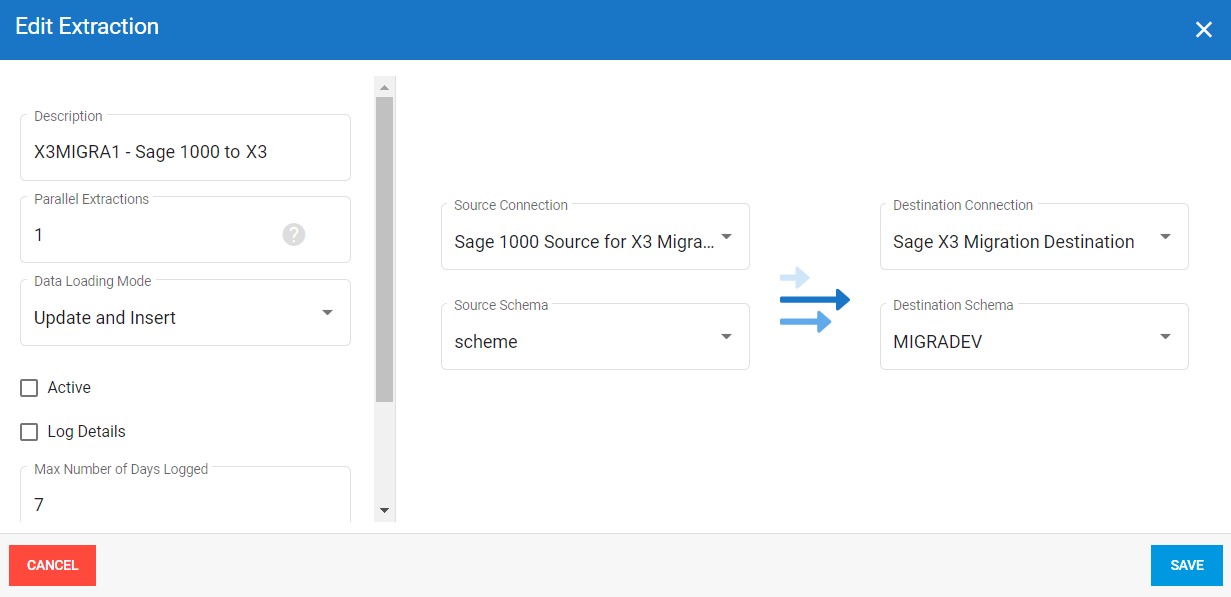Viewport: 1231px width, 597px height.
Task: Click the Log Details label text
Action: pos(86,432)
